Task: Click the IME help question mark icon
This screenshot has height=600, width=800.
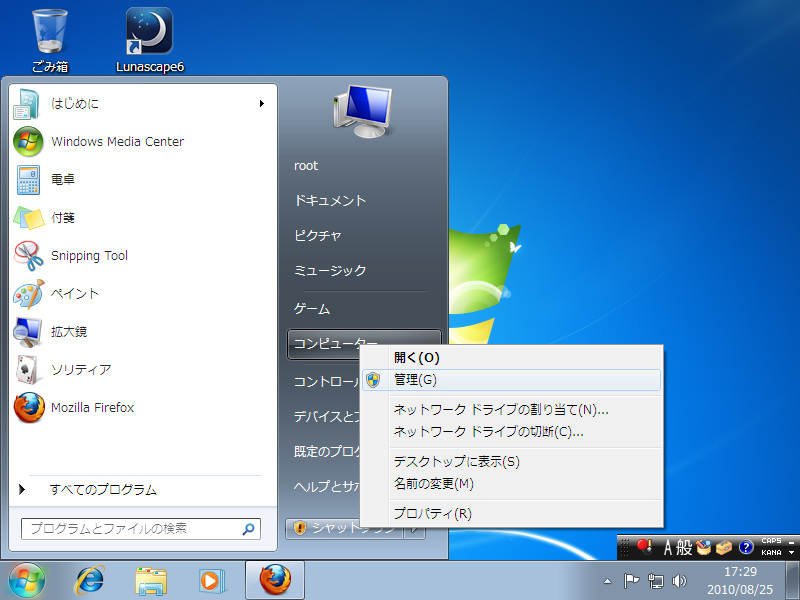Action: pyautogui.click(x=746, y=547)
